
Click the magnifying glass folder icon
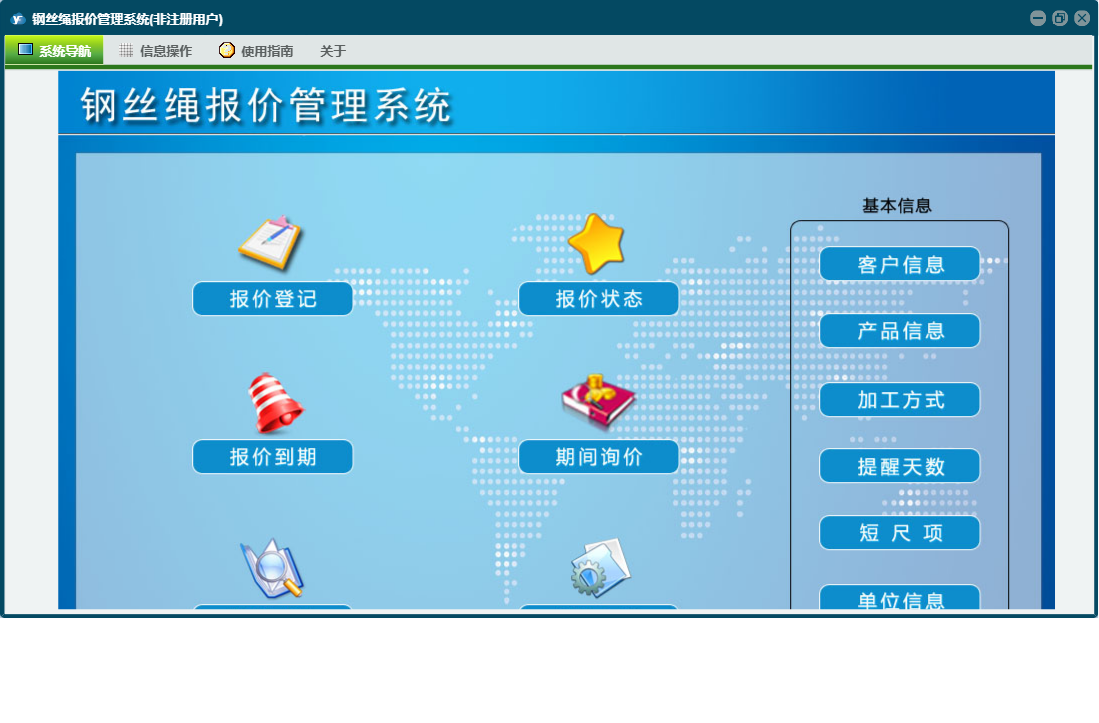click(x=271, y=570)
